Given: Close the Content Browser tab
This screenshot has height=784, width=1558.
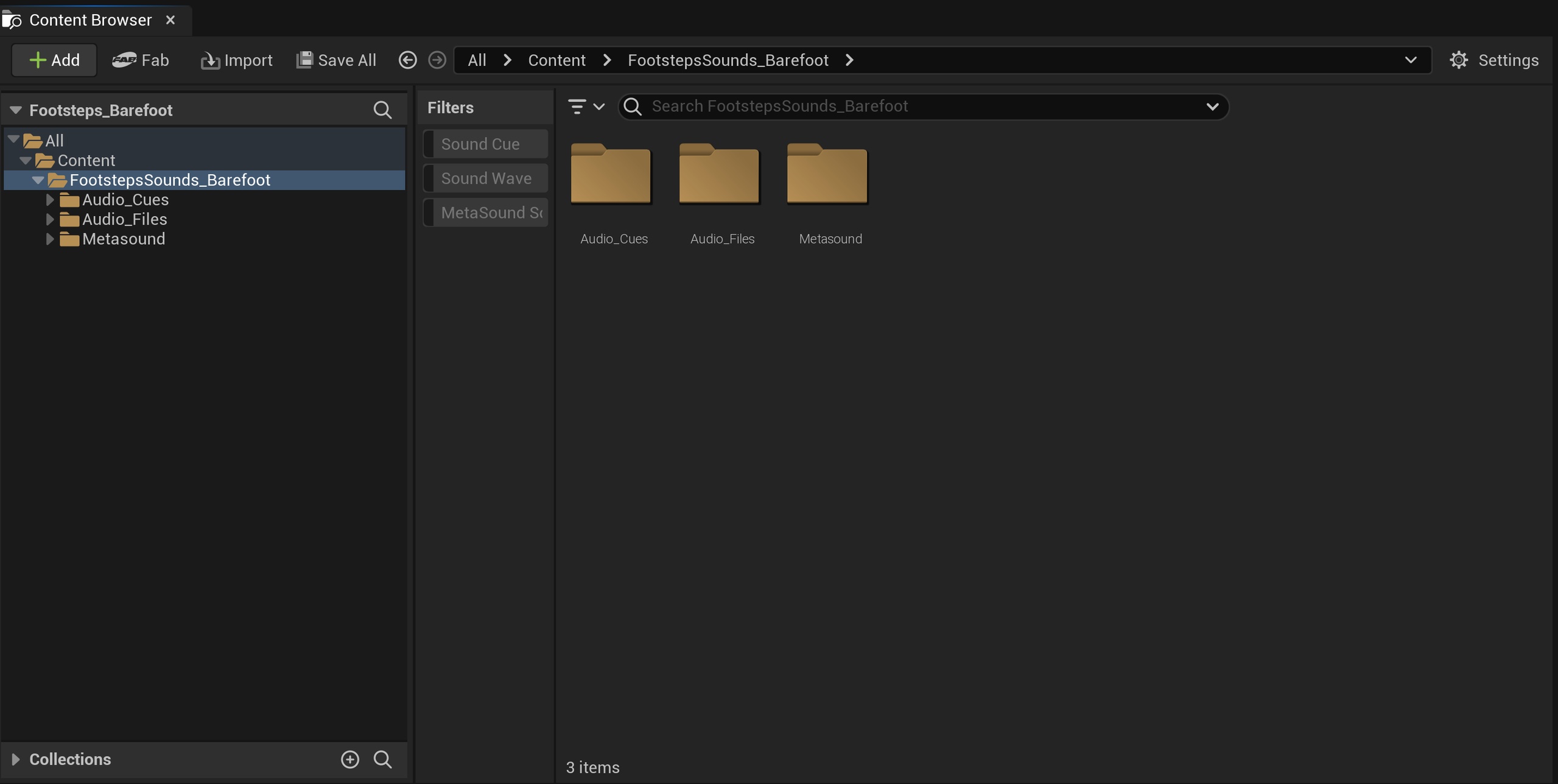Looking at the screenshot, I should pos(170,20).
